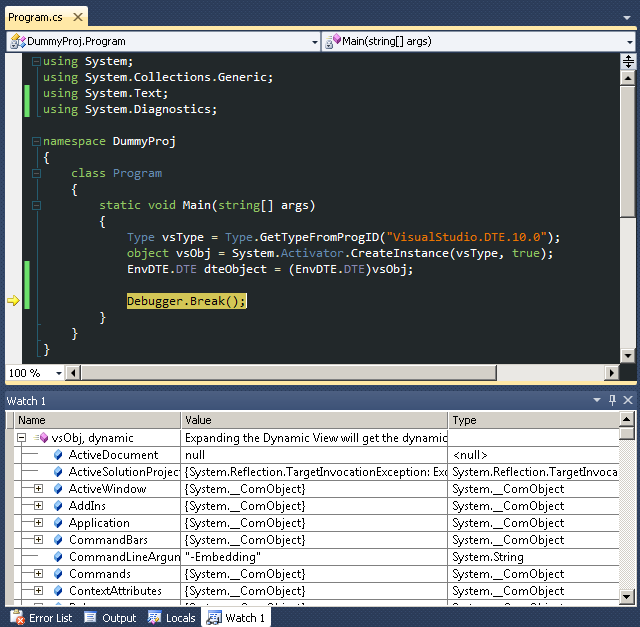Close the Program.cs tab
The height and width of the screenshot is (627, 640).
coord(78,17)
